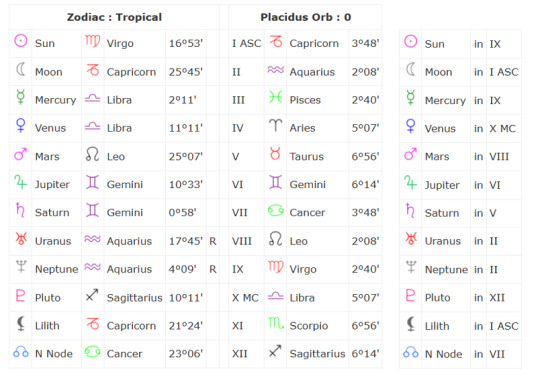
Task: Click the Jupiter symbol beside Gemini 10°33'
Action: coord(20,182)
